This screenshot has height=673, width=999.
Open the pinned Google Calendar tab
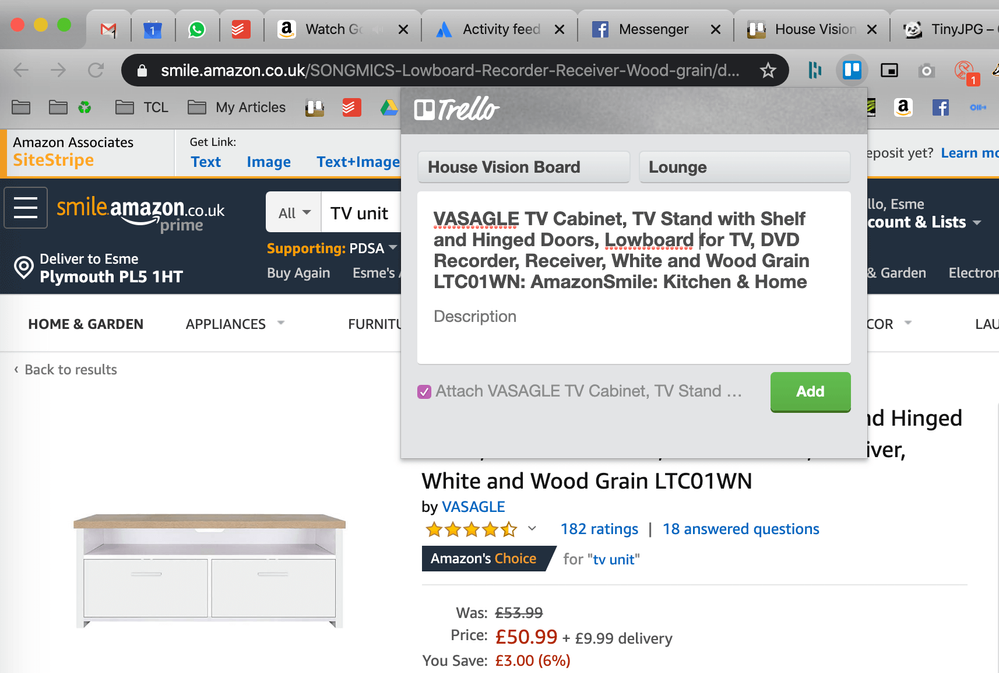[152, 29]
